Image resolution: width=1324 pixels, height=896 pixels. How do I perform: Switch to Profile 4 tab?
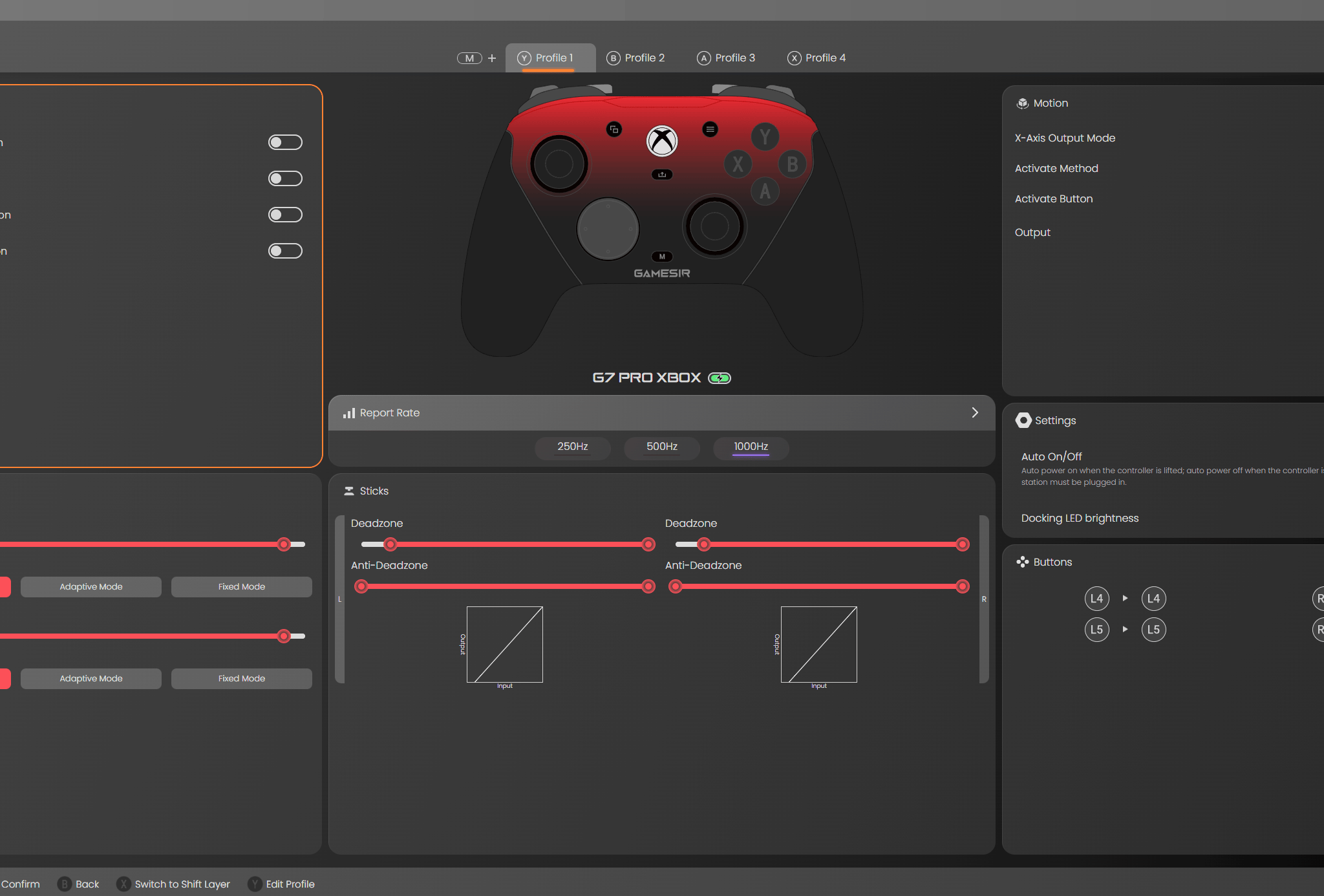click(x=817, y=58)
